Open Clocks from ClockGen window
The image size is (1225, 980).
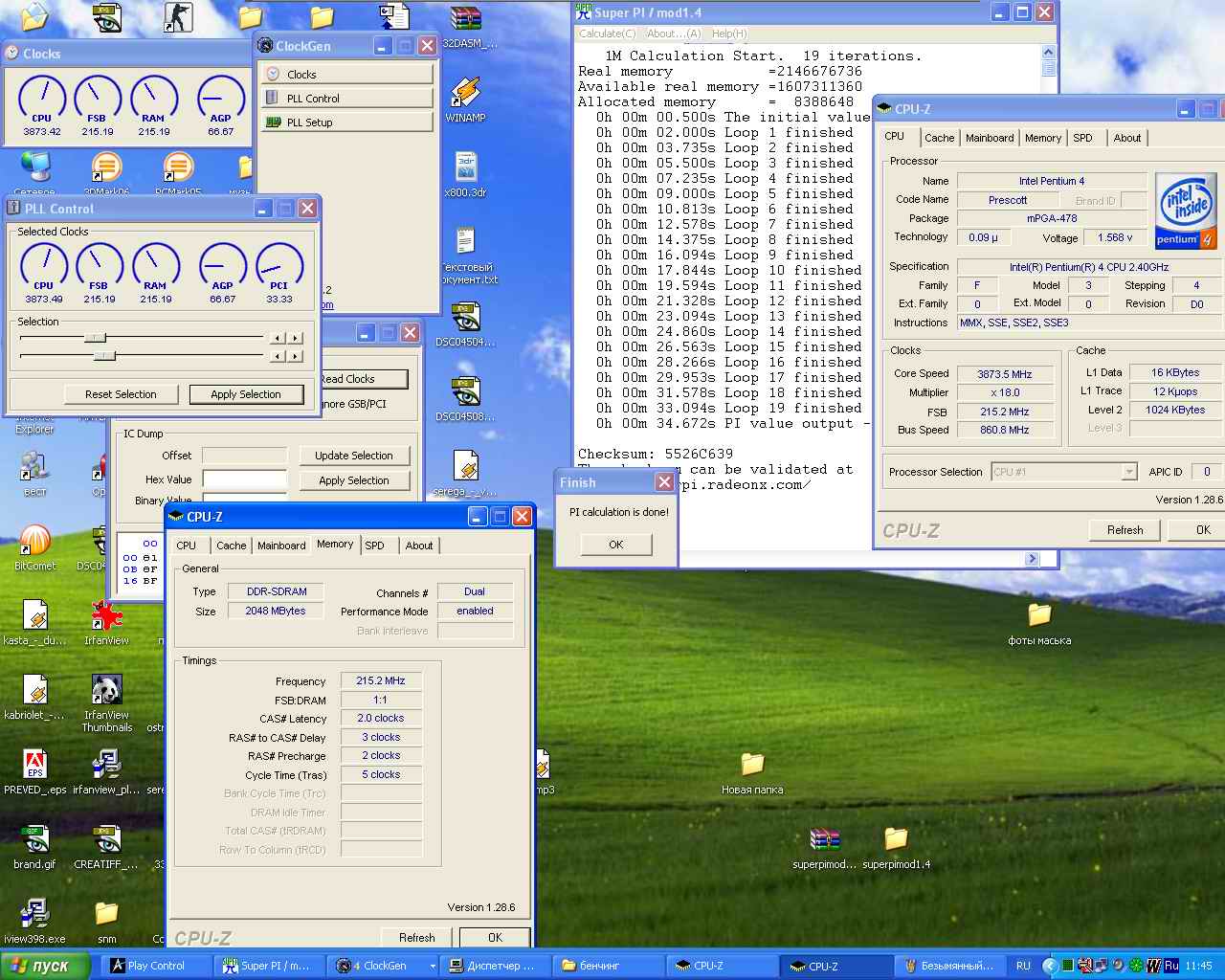click(x=347, y=75)
